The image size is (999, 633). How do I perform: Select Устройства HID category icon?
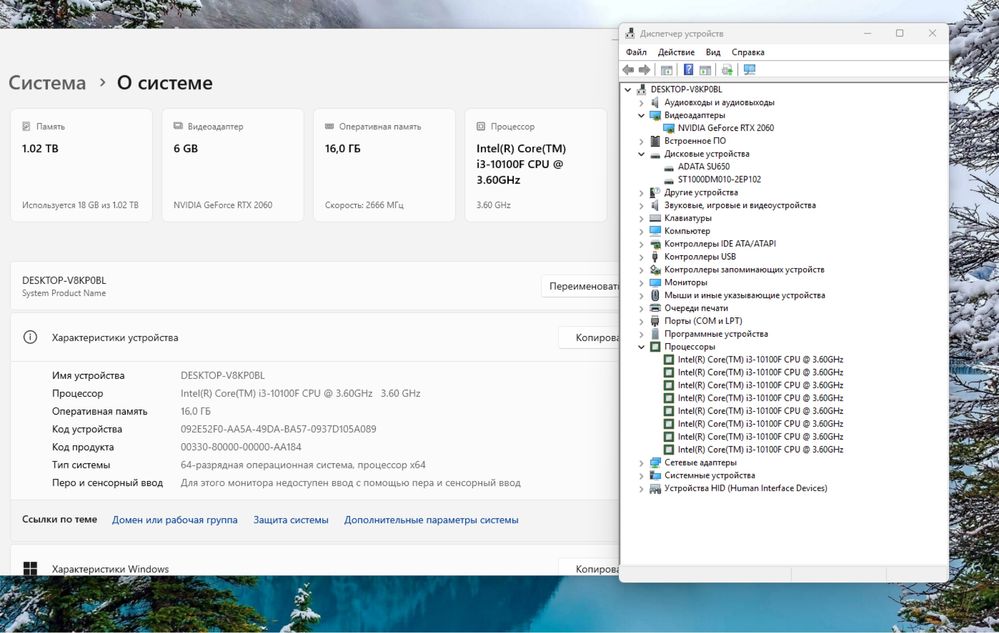tap(655, 488)
